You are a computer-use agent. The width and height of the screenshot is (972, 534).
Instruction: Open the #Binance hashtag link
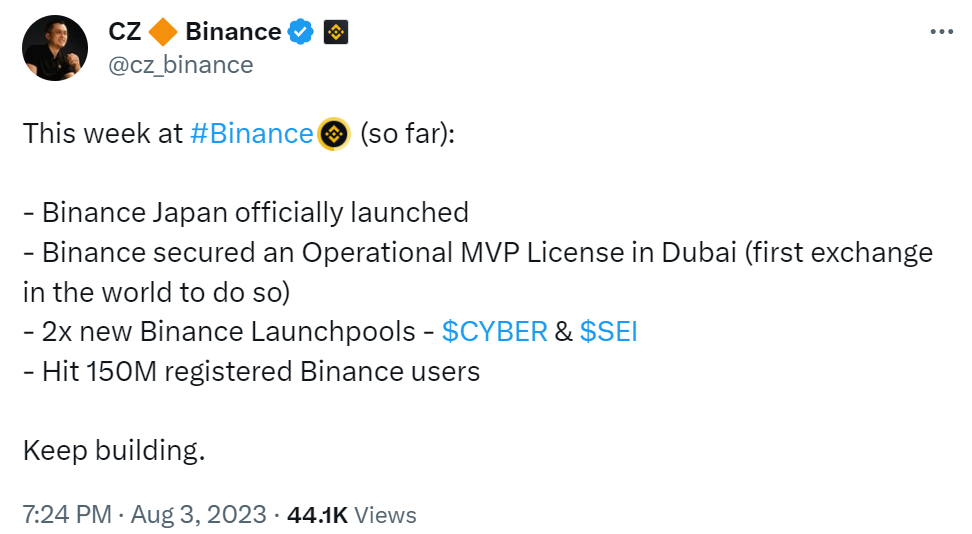[251, 133]
